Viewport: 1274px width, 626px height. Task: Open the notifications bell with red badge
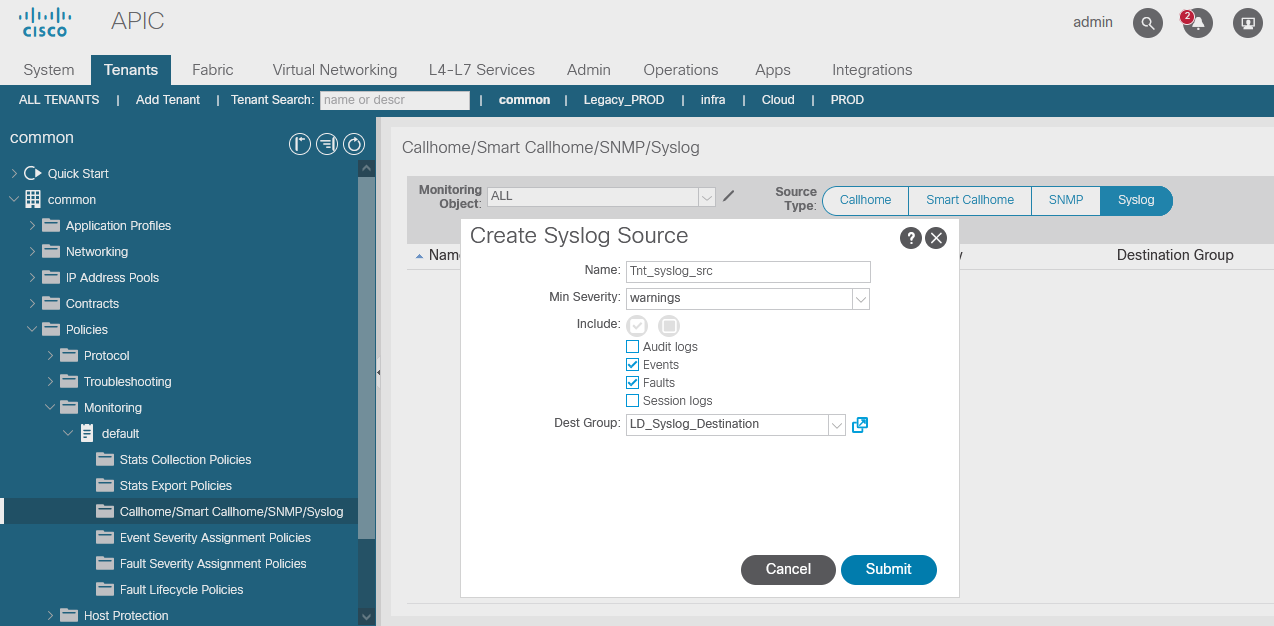click(x=1197, y=23)
